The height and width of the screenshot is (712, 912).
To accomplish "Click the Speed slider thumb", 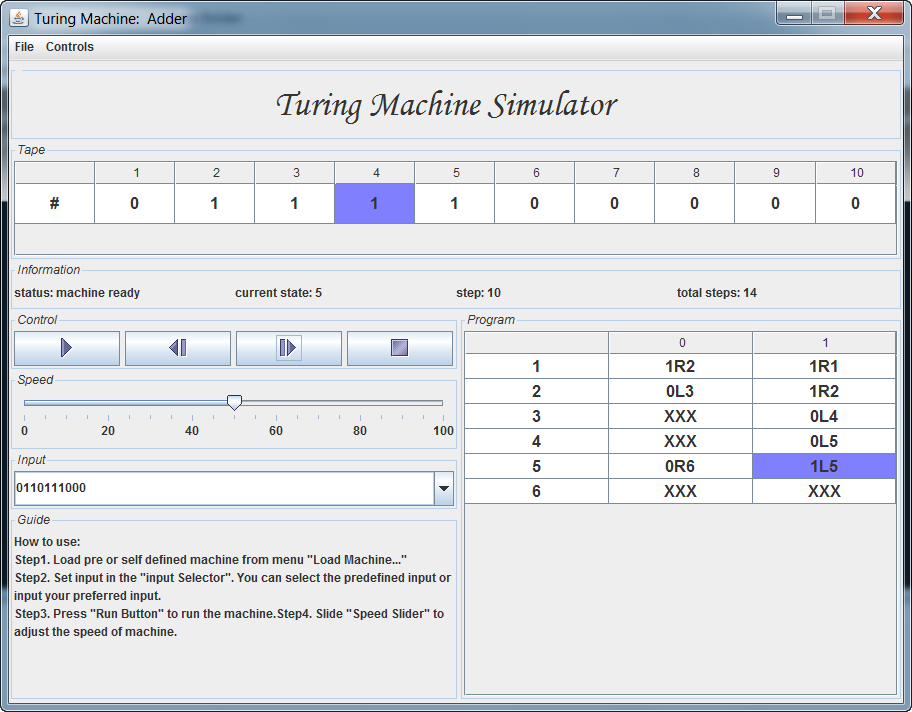I will 234,402.
